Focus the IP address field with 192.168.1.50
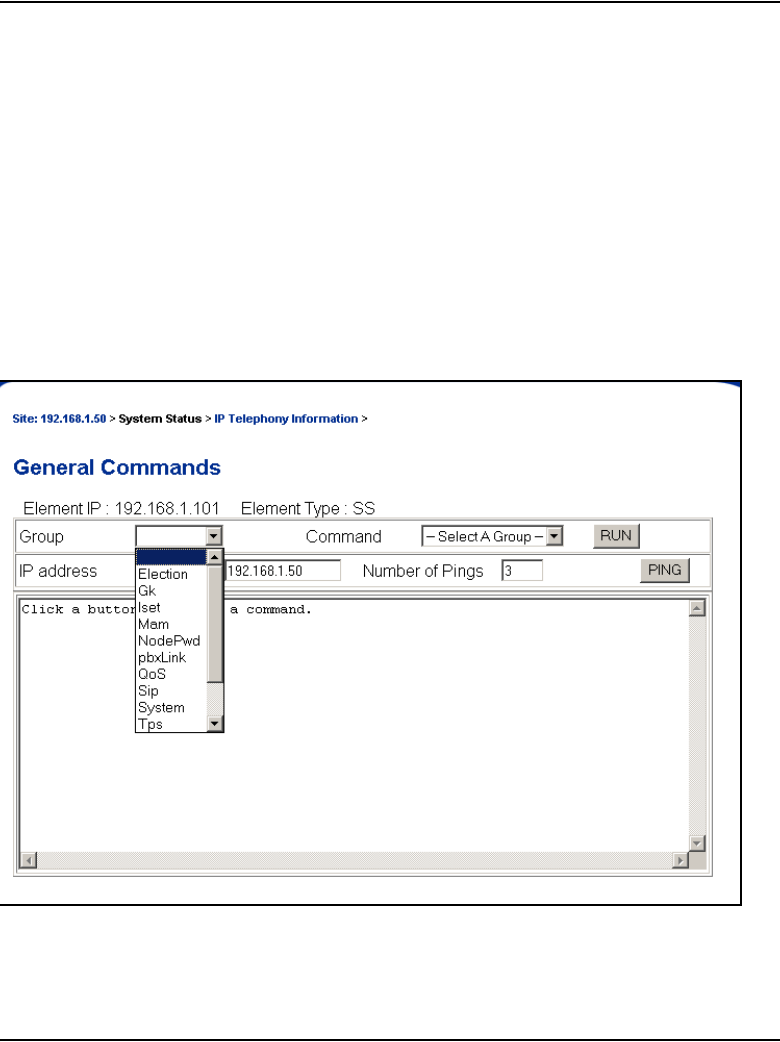780x1042 pixels. point(282,571)
